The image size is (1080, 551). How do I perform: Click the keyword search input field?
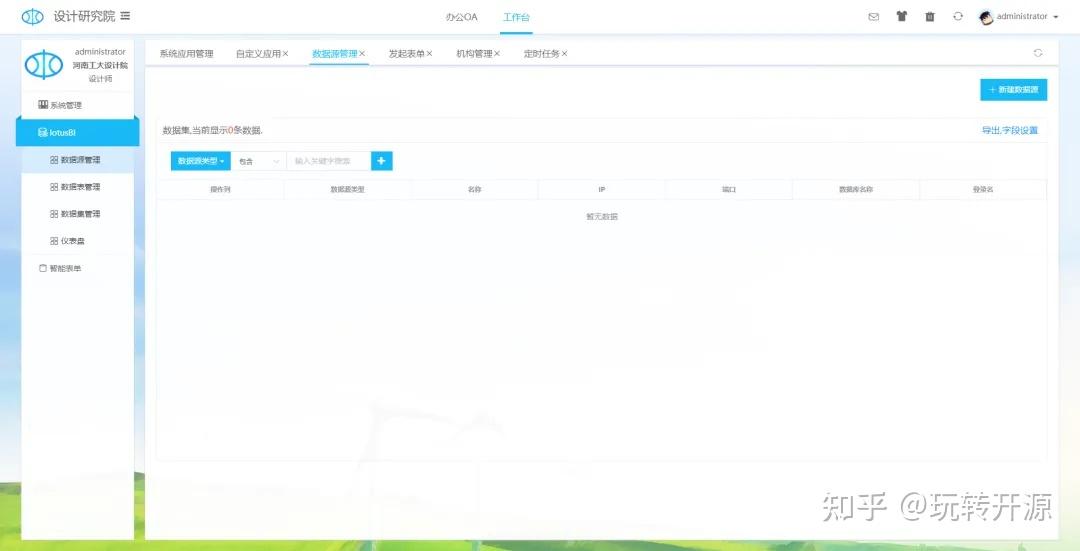click(328, 161)
